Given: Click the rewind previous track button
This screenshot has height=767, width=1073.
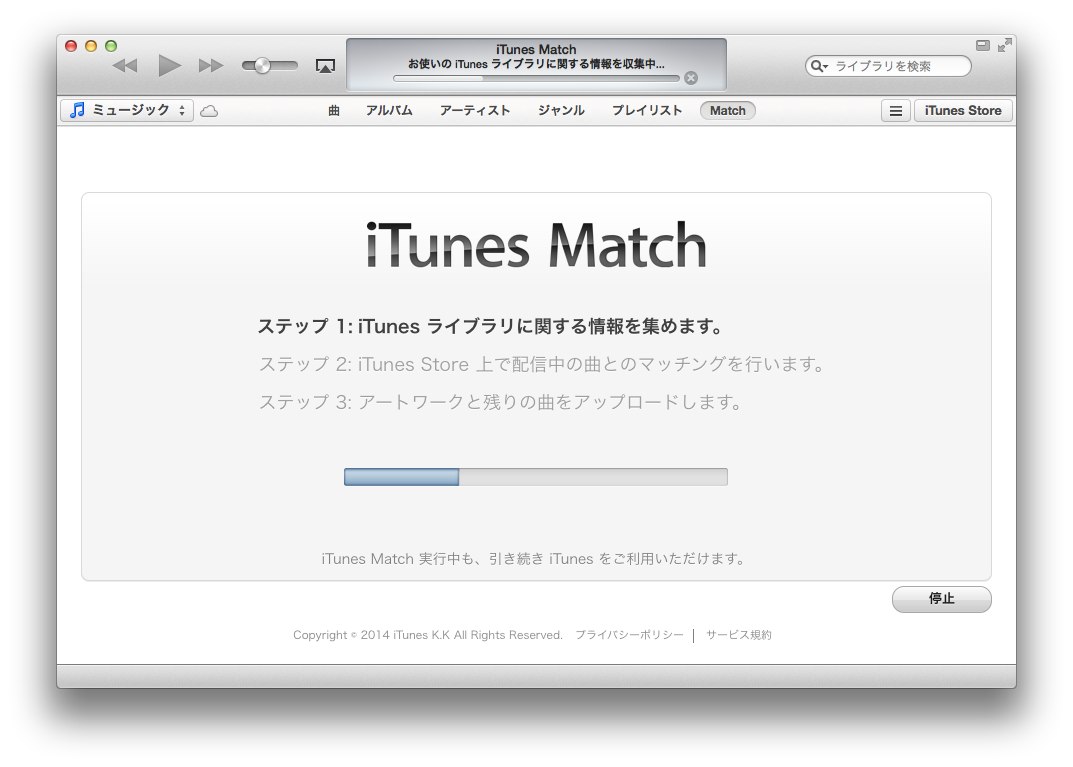Looking at the screenshot, I should coord(125,66).
